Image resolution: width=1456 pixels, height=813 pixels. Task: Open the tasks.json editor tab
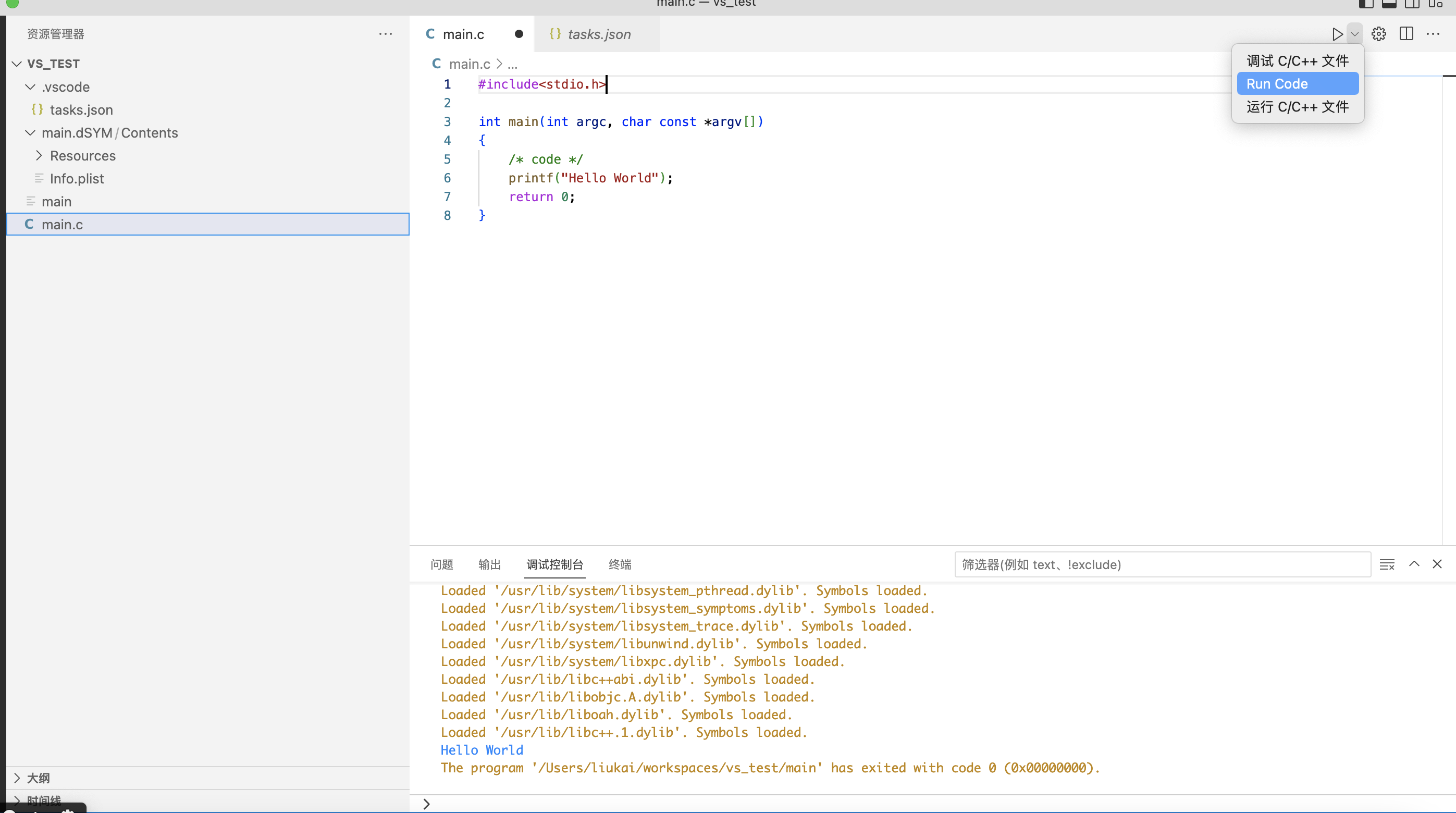click(598, 34)
